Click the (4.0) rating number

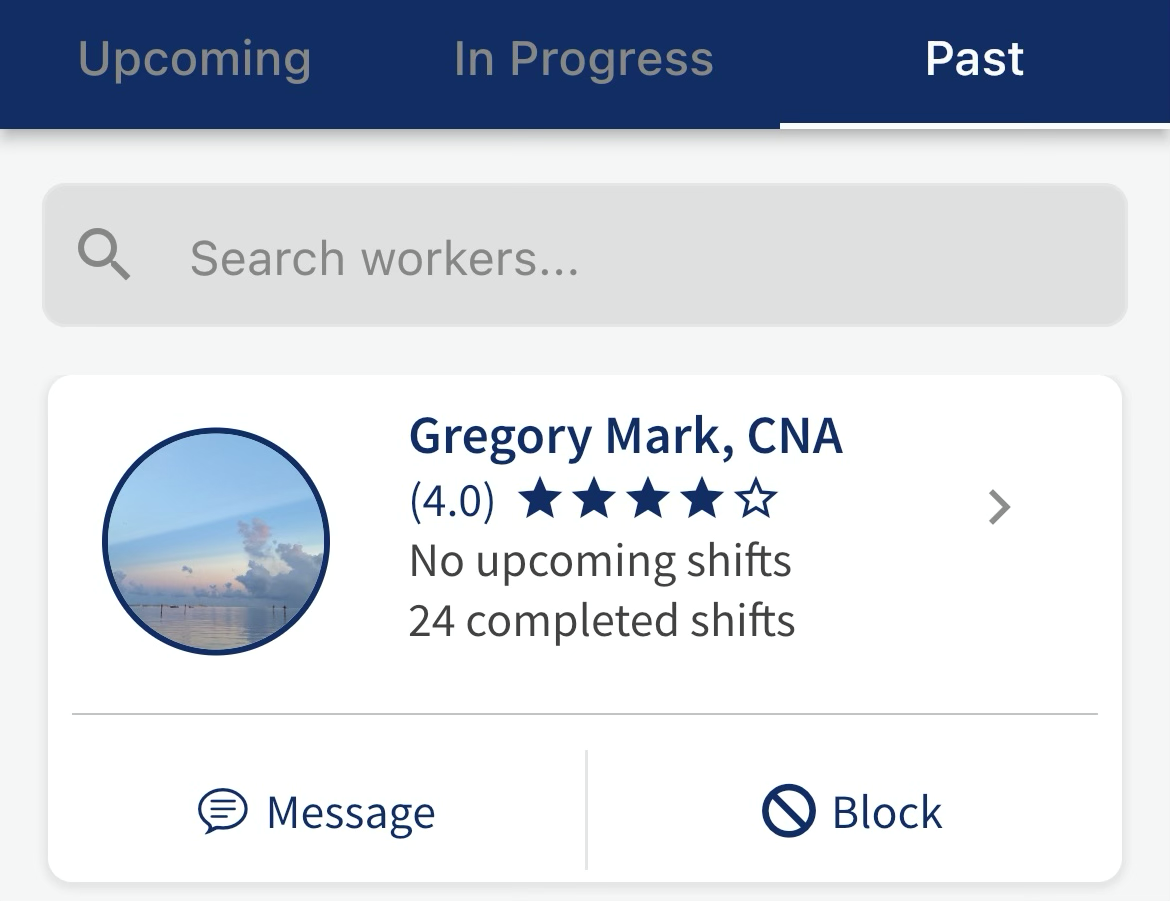(452, 500)
